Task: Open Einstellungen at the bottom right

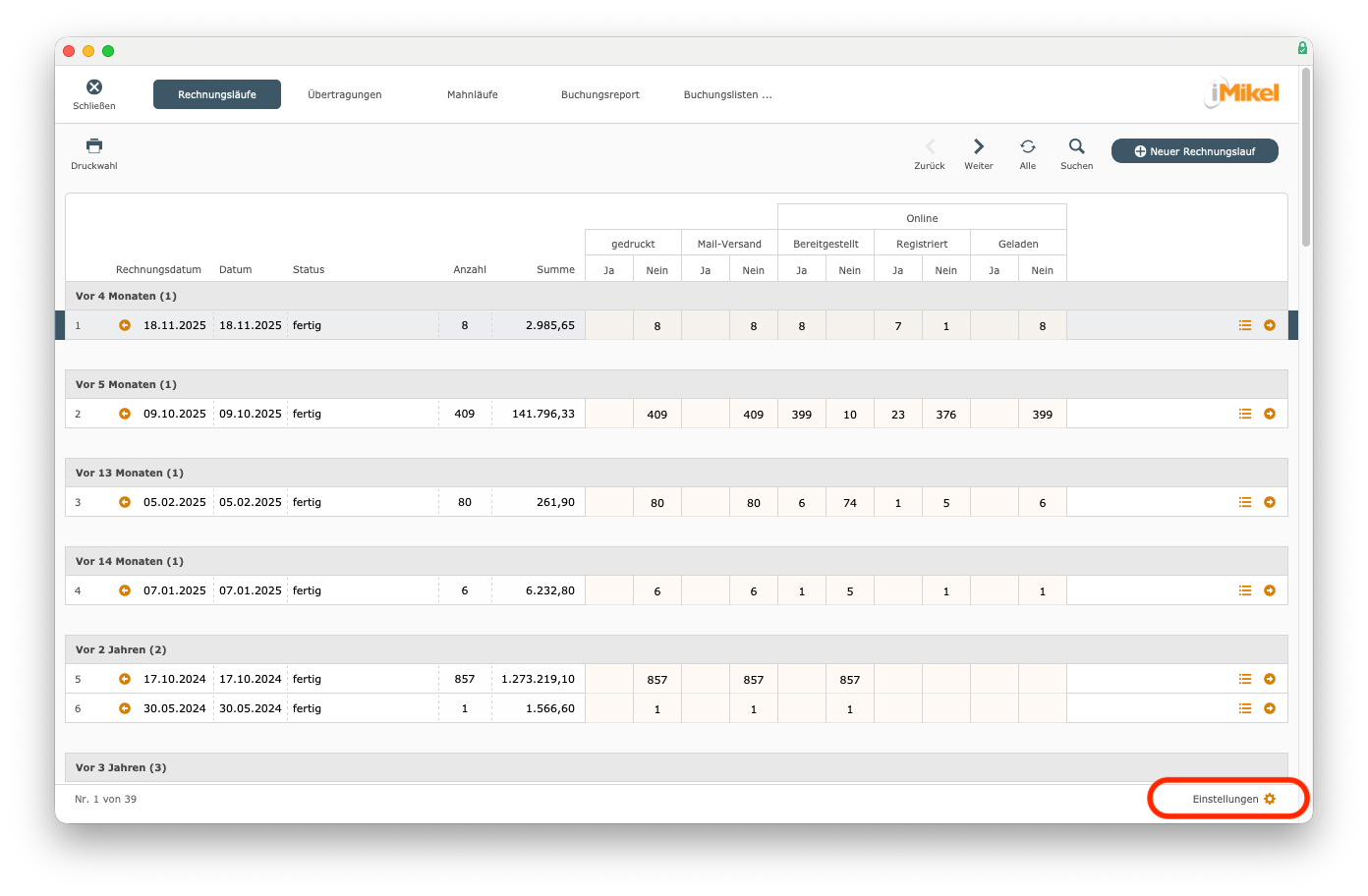Action: click(x=1232, y=799)
